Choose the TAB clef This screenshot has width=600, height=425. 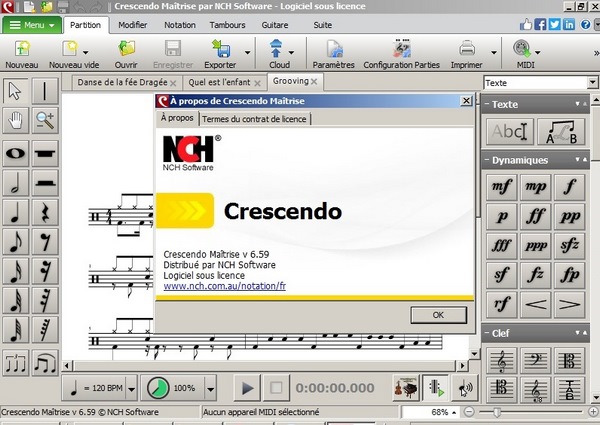[569, 389]
